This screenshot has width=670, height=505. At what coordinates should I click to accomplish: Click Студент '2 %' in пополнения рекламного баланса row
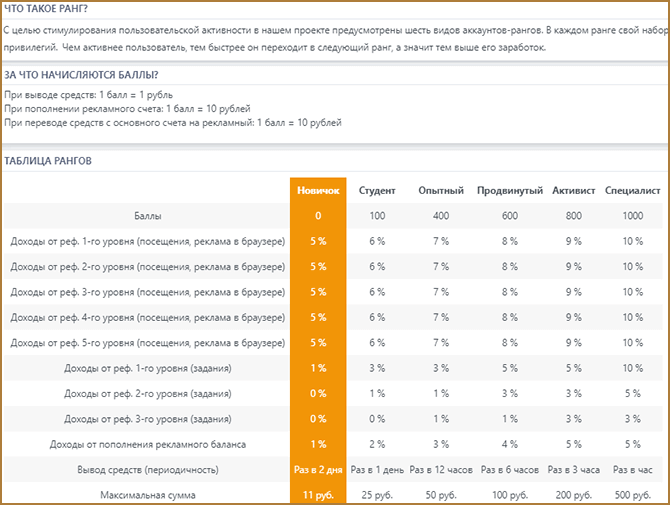point(377,444)
